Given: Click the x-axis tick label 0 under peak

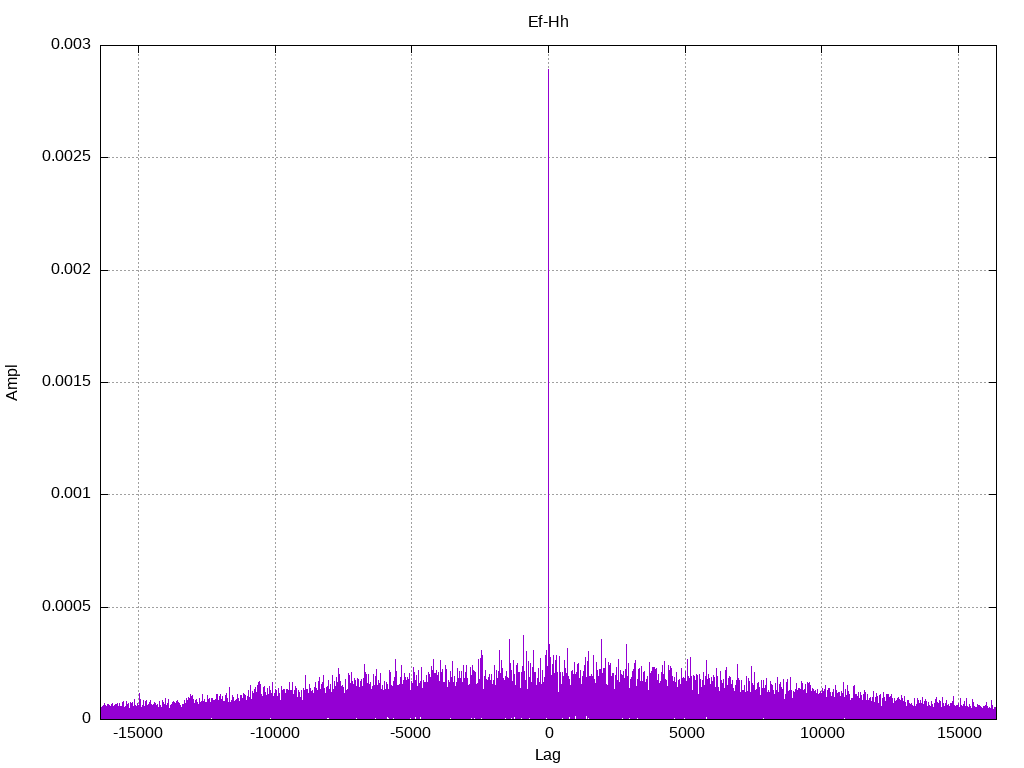Looking at the screenshot, I should coord(549,733).
